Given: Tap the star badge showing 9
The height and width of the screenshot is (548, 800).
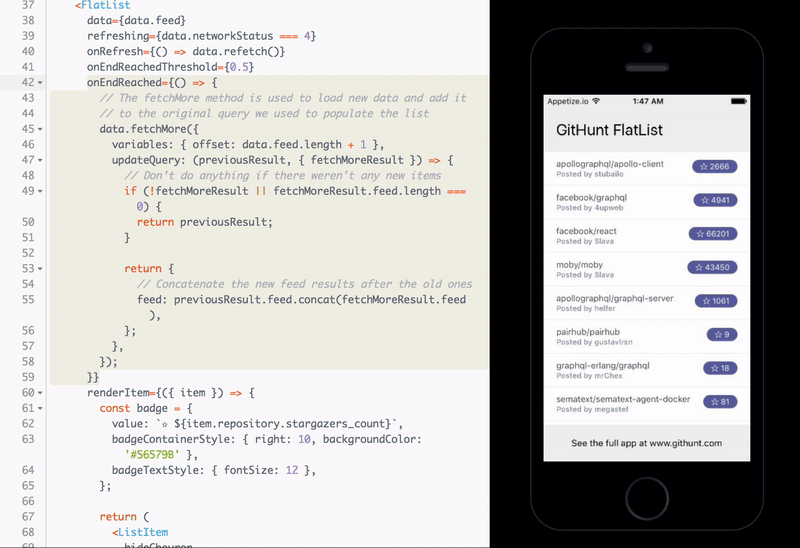Looking at the screenshot, I should [722, 335].
